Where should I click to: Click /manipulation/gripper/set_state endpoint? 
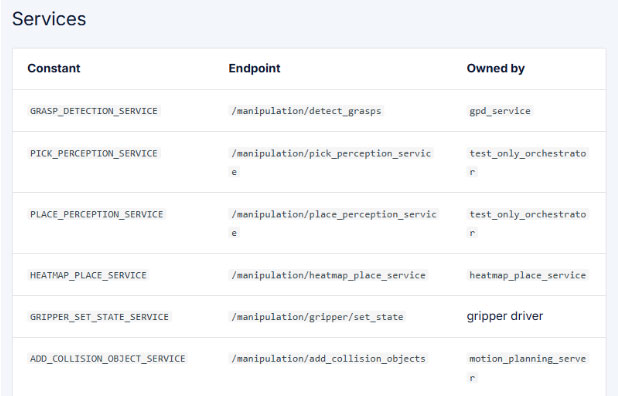coord(317,317)
